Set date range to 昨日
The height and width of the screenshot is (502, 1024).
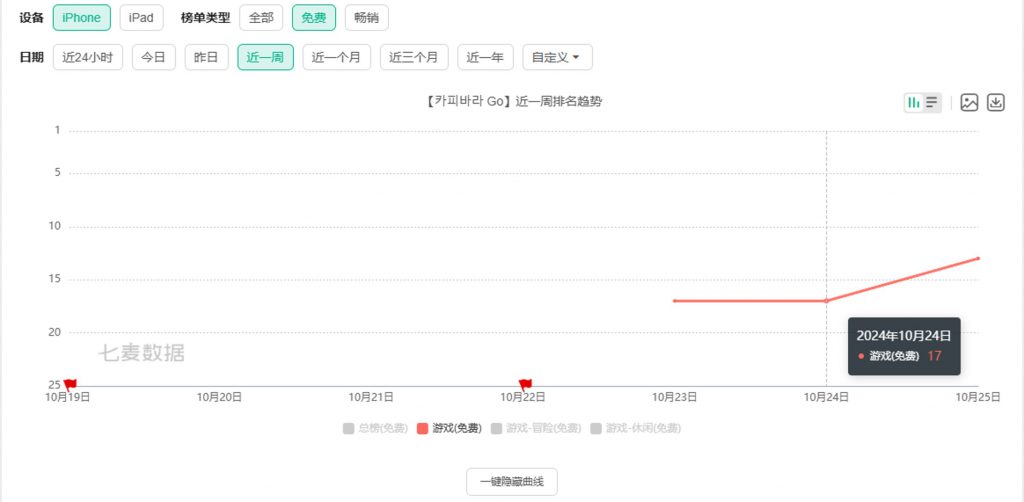pyautogui.click(x=206, y=57)
